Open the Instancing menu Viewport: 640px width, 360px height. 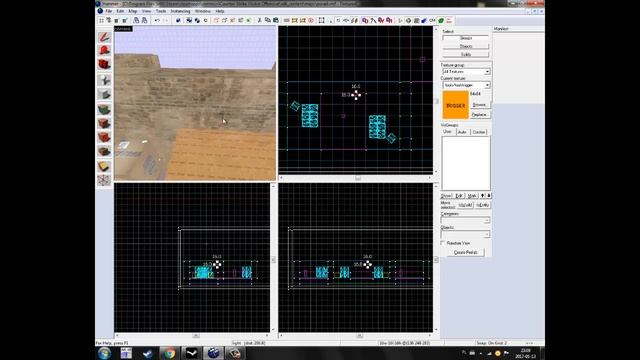click(180, 11)
